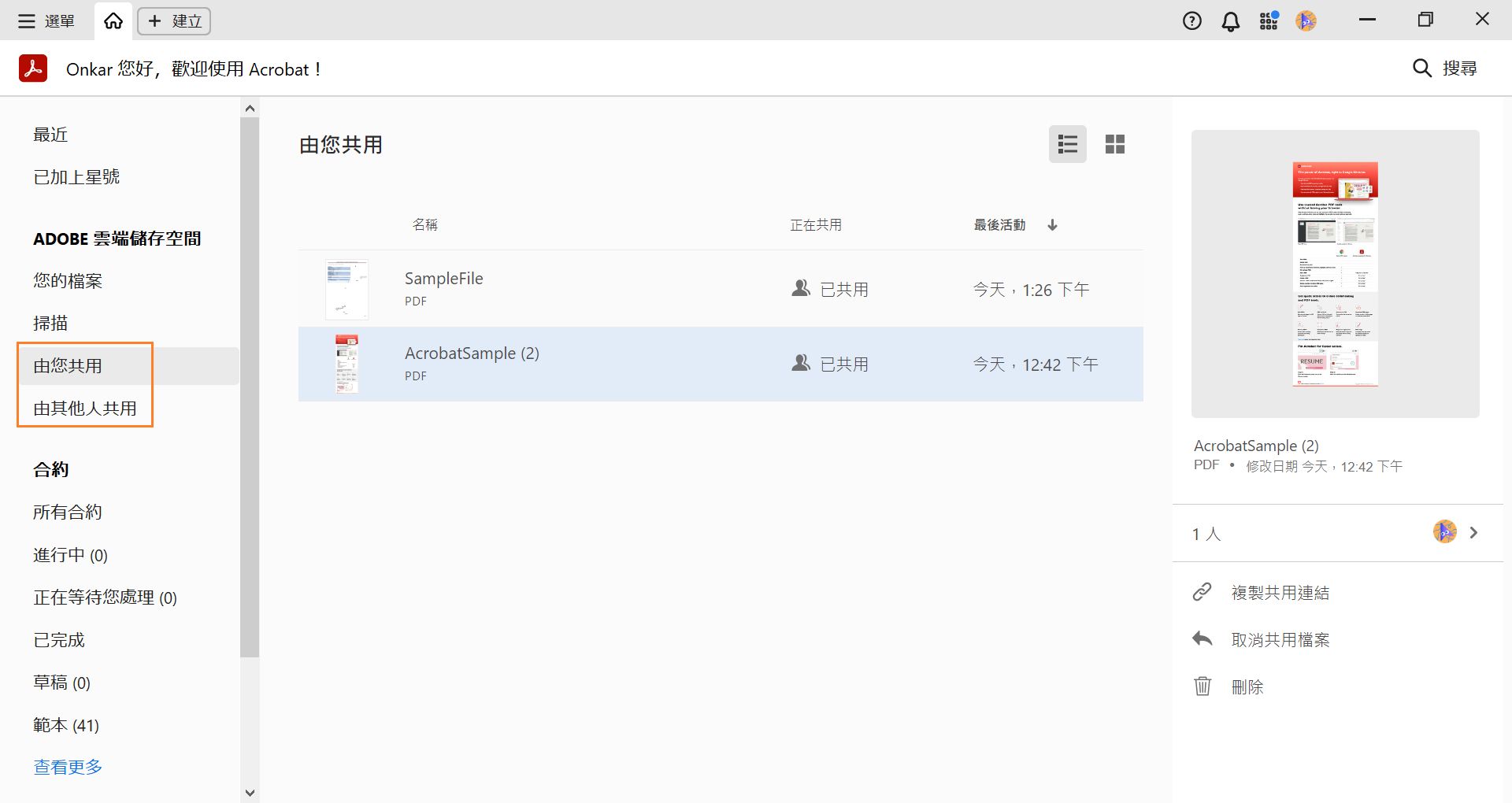Click the sidebar scroll up arrow
Image resolution: width=1512 pixels, height=803 pixels.
(250, 108)
